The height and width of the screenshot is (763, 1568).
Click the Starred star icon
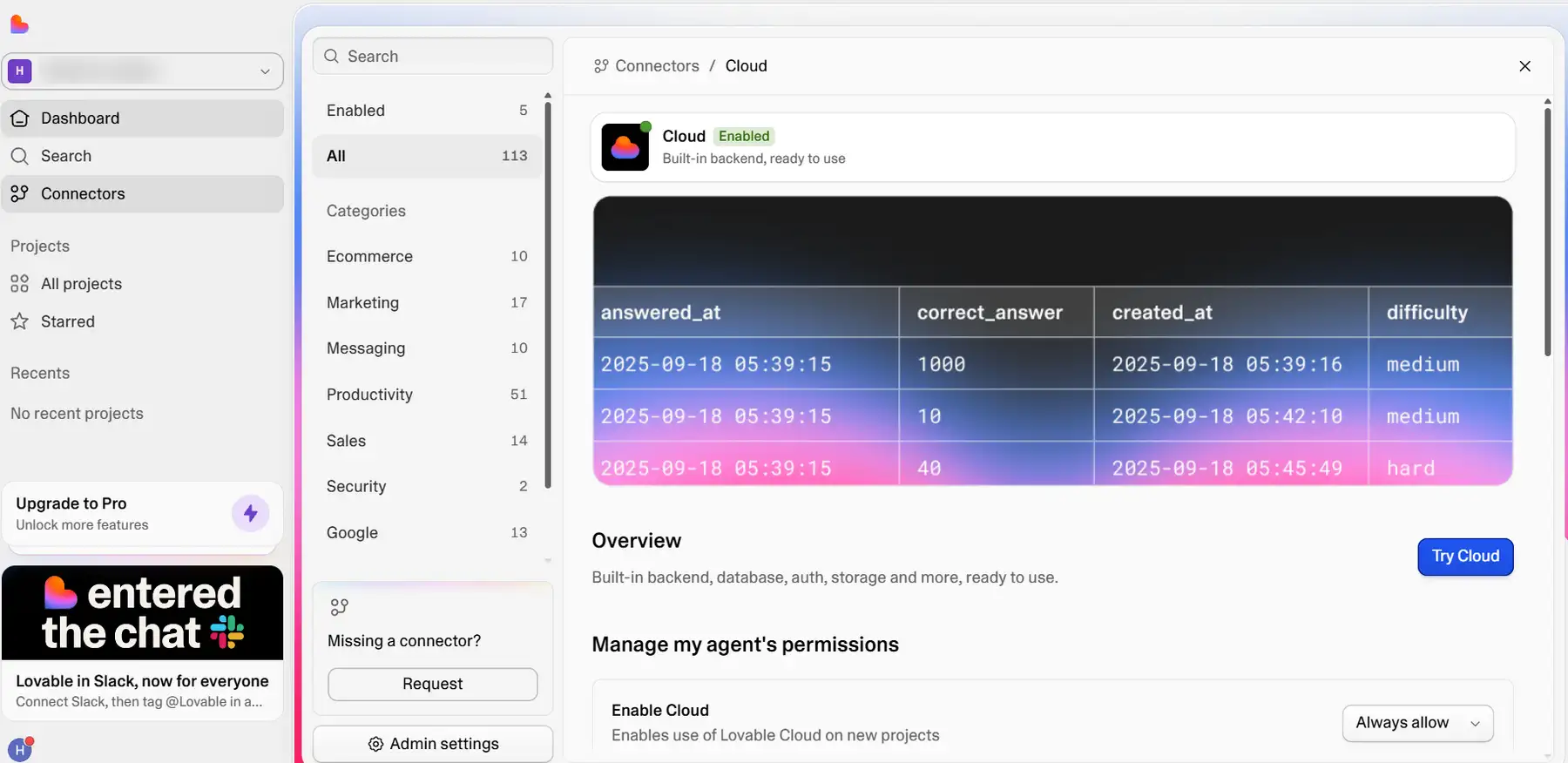pos(19,321)
